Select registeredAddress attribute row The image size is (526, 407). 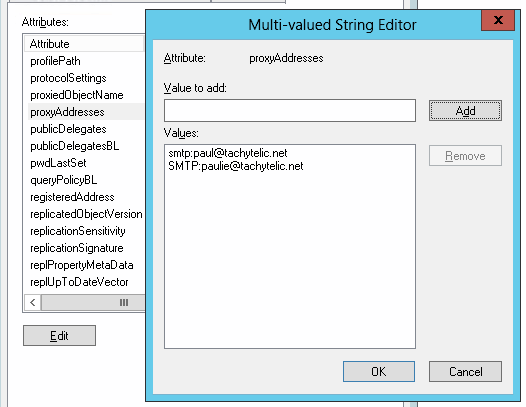pyautogui.click(x=85, y=197)
